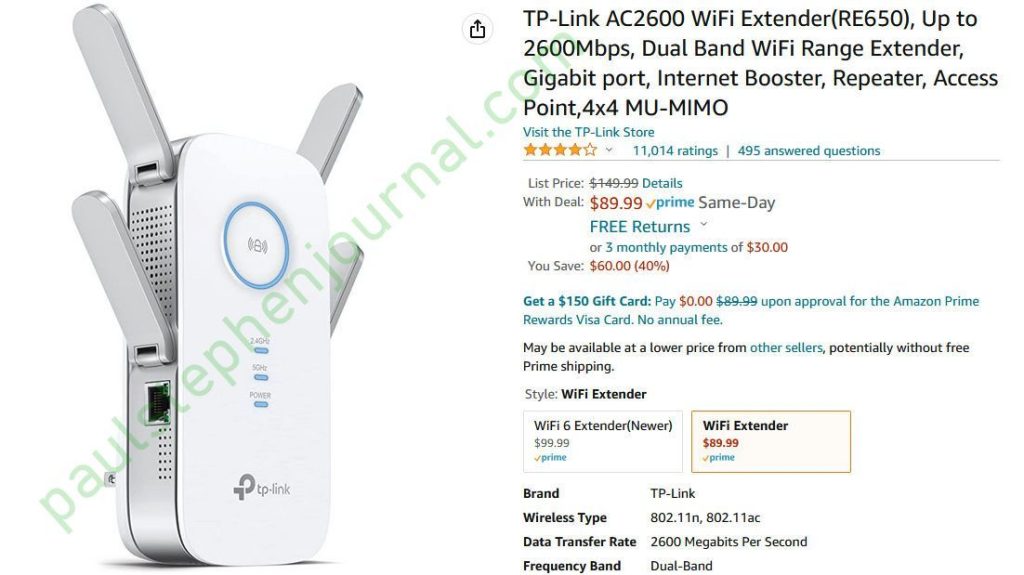
Task: Click the $89.99 deal price
Action: coord(616,203)
